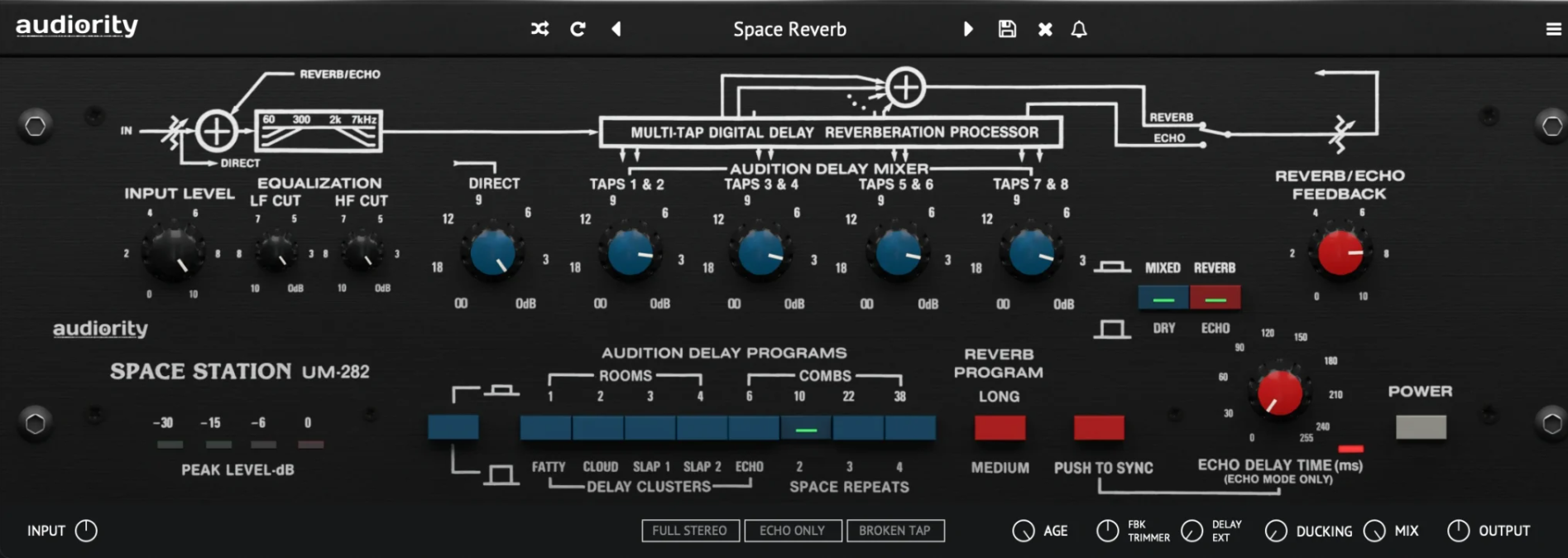Select the Full Stereo mode
1568x558 pixels.
(690, 531)
